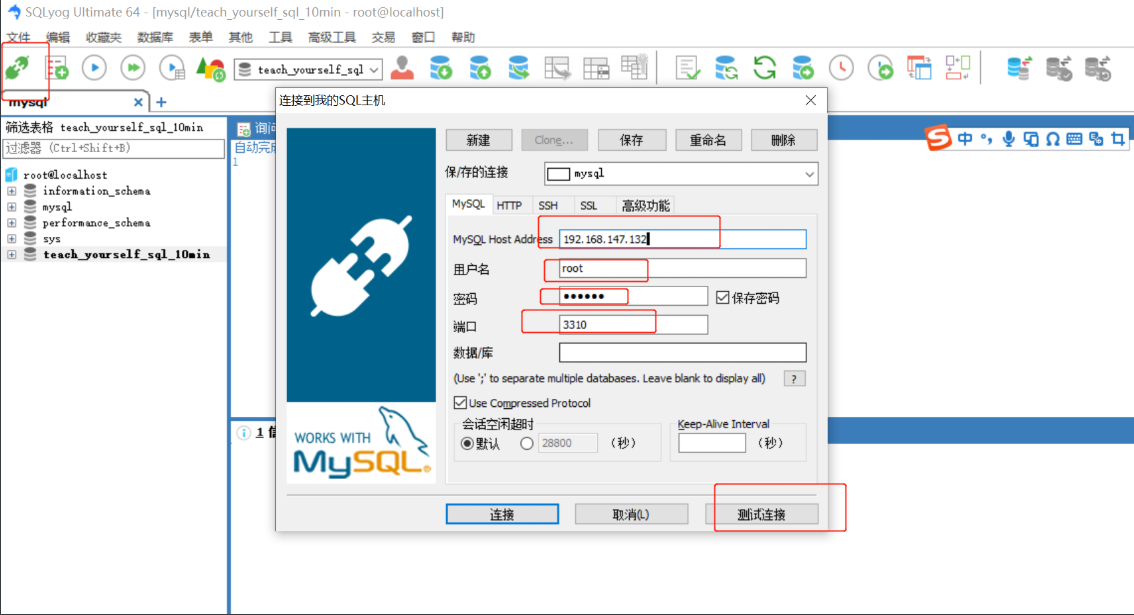Switch to the 高级功能 tab

(645, 205)
